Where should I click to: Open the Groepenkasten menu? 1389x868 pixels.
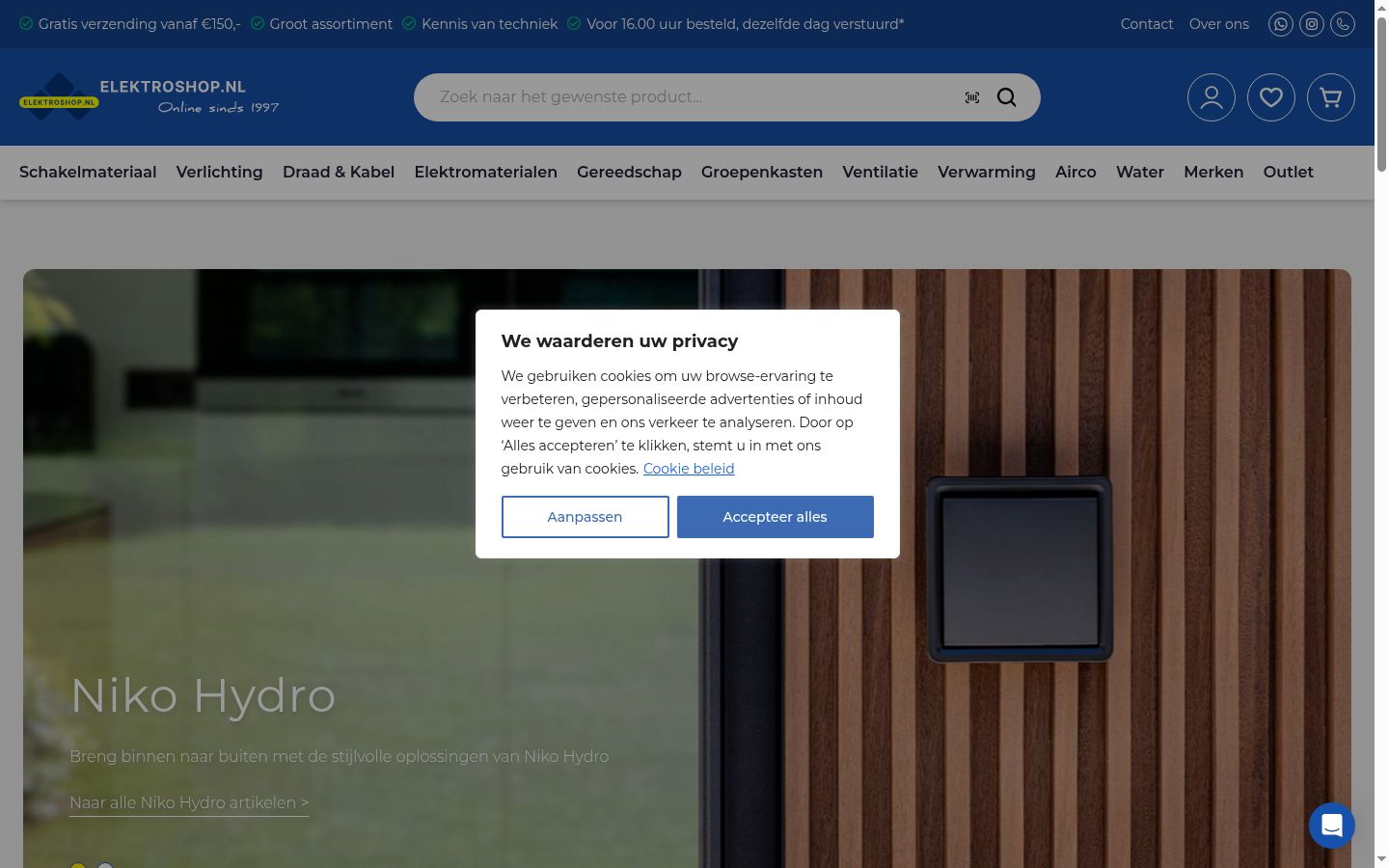pos(762,172)
